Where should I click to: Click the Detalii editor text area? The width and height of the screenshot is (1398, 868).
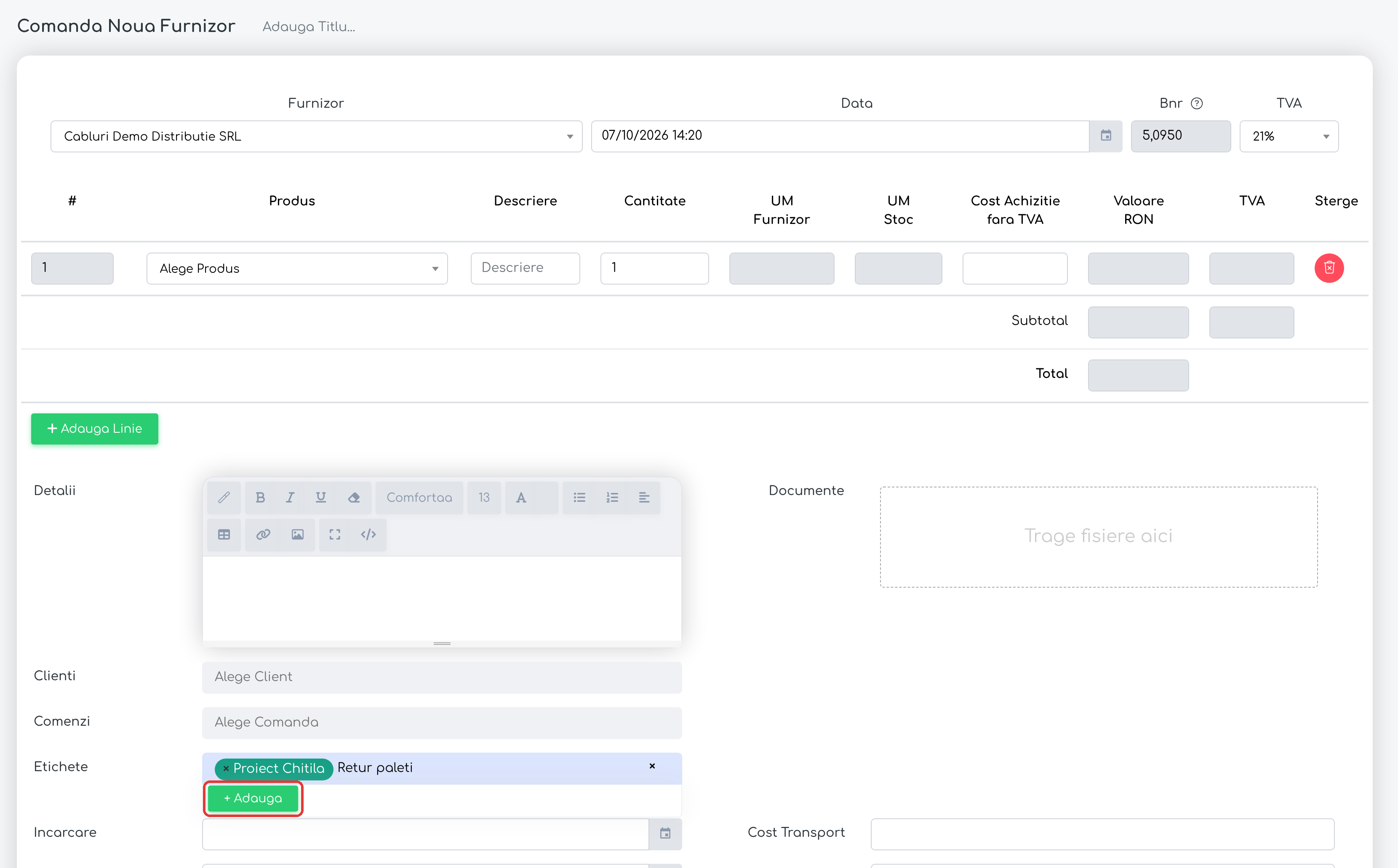(x=442, y=598)
